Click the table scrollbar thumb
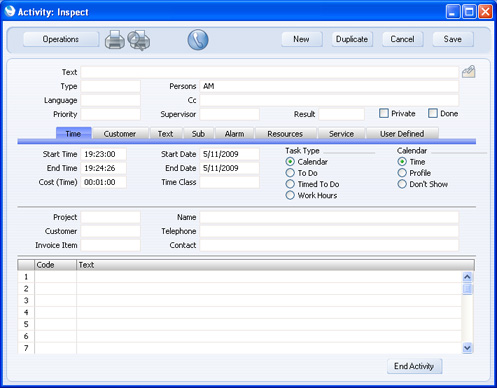Image resolution: width=497 pixels, height=388 pixels. tap(467, 289)
